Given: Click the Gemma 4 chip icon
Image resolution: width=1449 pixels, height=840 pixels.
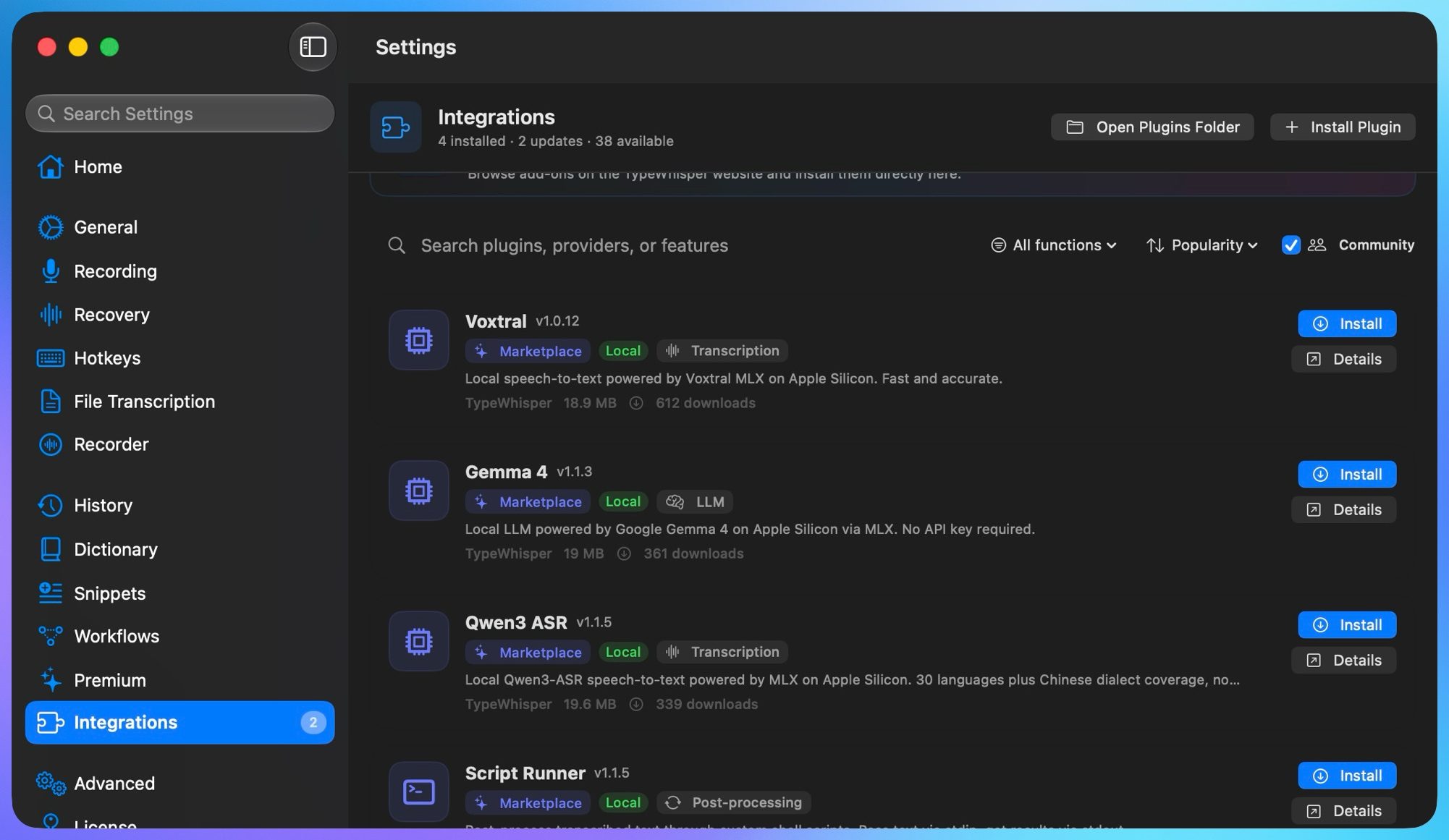Looking at the screenshot, I should 418,491.
